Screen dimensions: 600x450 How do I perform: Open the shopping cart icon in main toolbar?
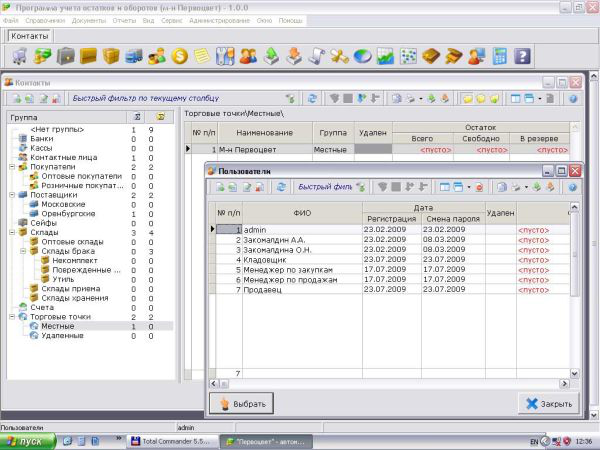tap(19, 57)
